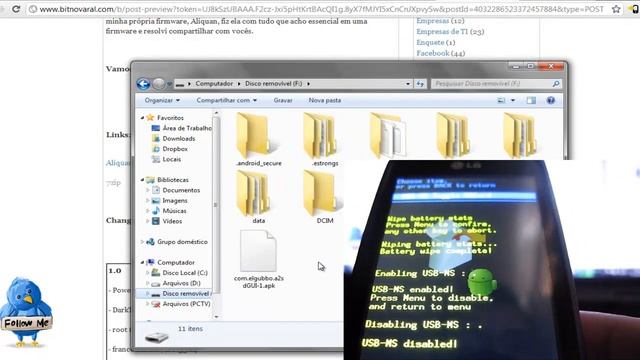640x360 pixels.
Task: Click the navigation pane scrollbar
Action: pyautogui.click(x=216, y=204)
